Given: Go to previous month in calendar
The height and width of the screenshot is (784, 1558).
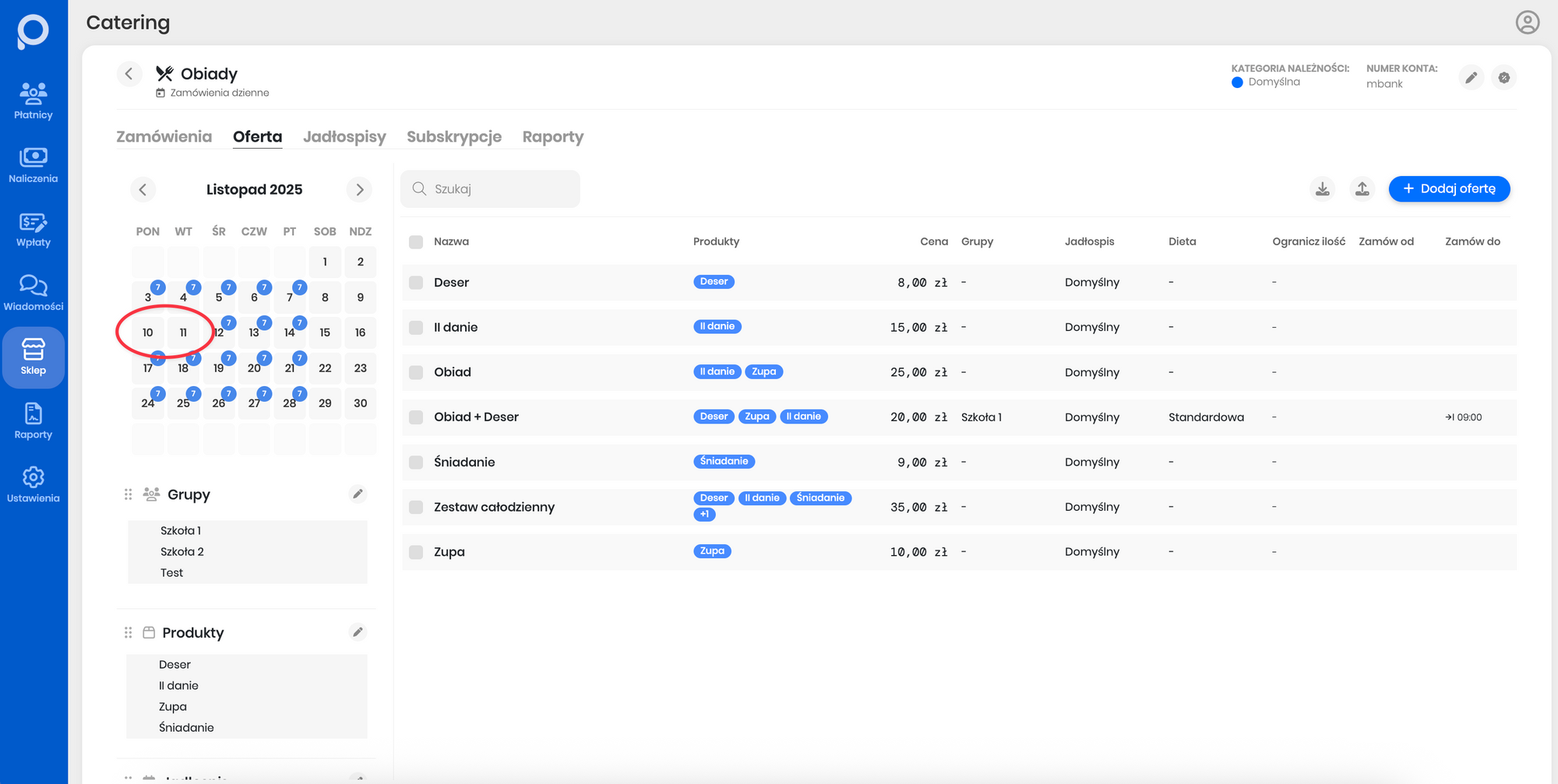Looking at the screenshot, I should [x=143, y=190].
